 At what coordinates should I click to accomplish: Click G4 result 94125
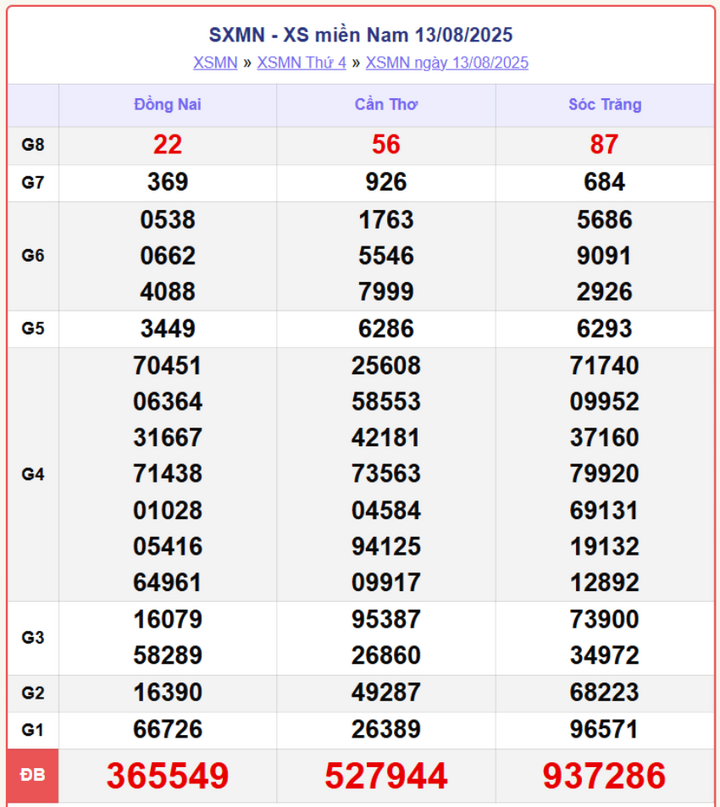pyautogui.click(x=386, y=547)
